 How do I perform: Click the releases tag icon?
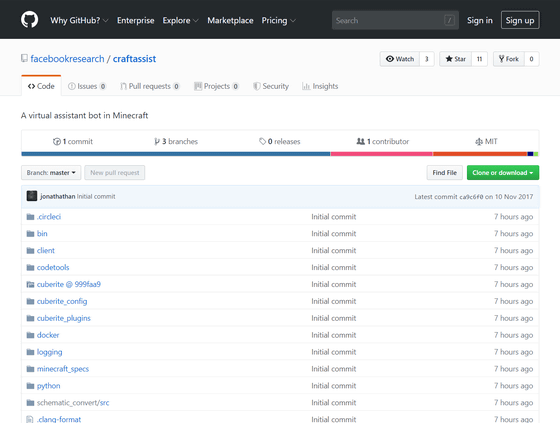pos(262,141)
